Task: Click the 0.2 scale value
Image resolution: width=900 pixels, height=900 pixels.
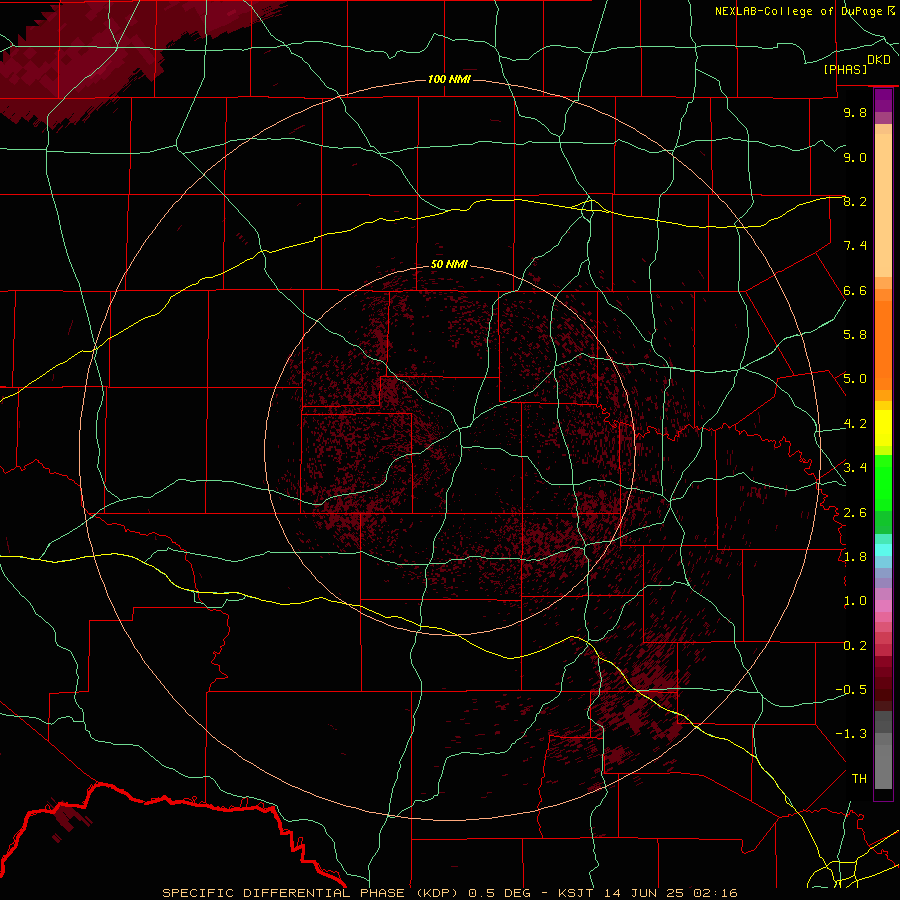Action: coord(855,646)
